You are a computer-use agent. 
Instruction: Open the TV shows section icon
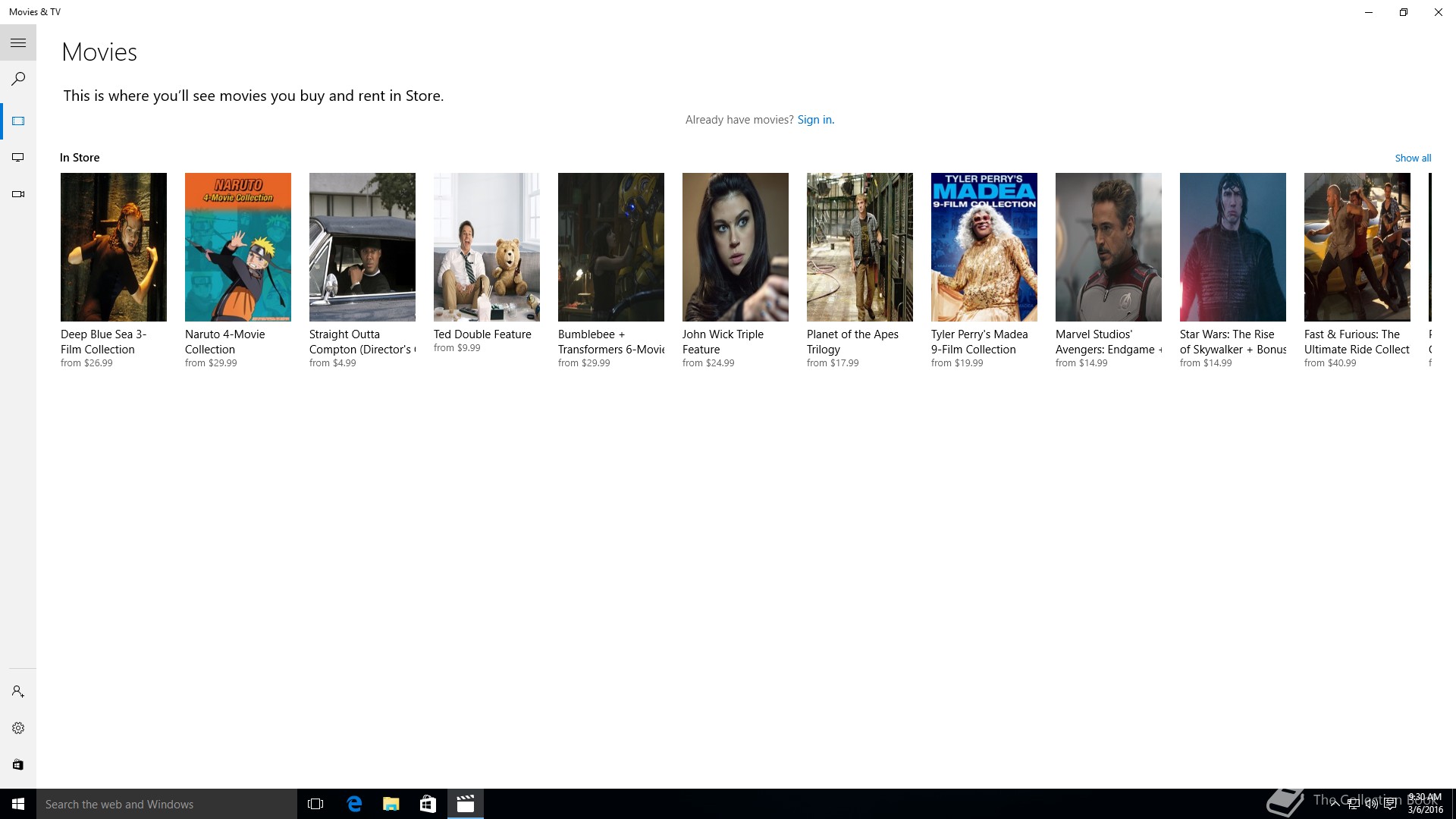18,158
